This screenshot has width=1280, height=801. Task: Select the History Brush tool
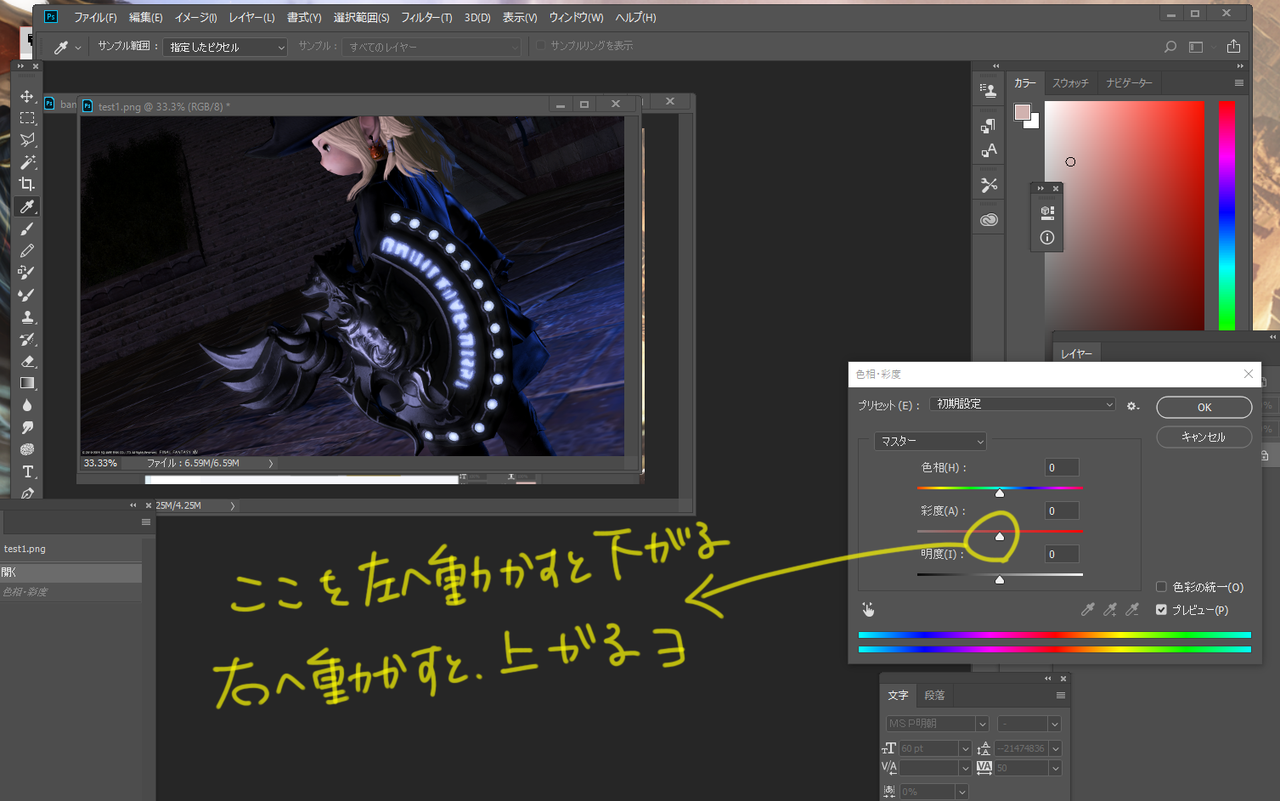27,339
